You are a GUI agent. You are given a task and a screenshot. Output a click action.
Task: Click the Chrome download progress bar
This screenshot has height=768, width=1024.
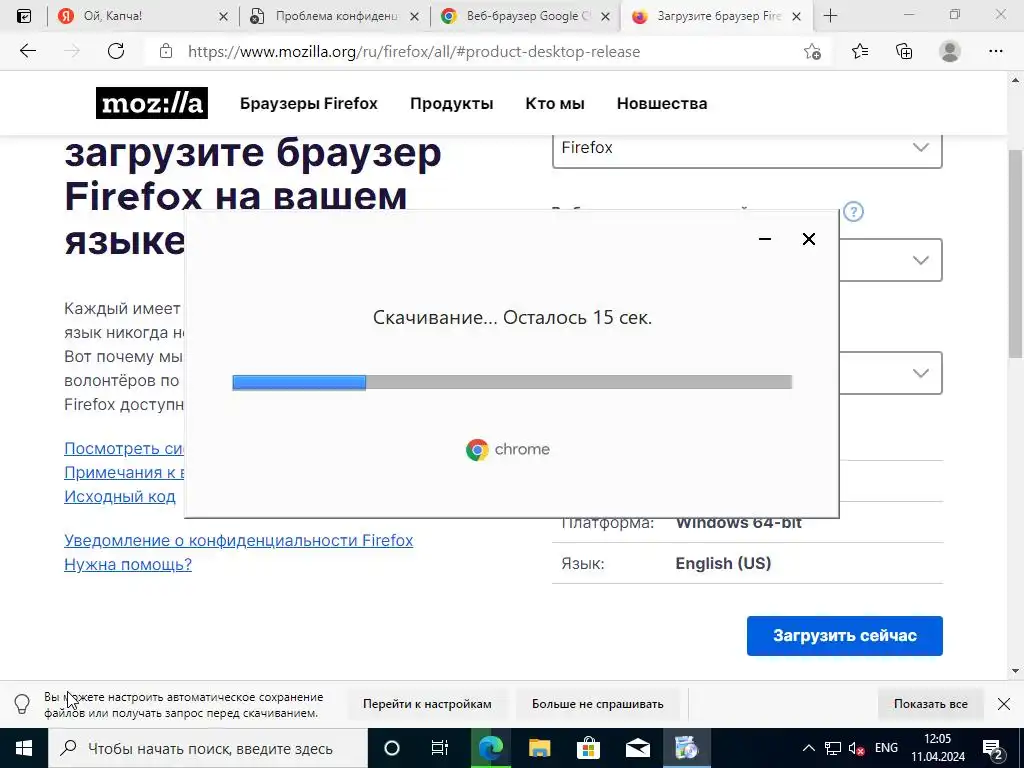[x=512, y=382]
